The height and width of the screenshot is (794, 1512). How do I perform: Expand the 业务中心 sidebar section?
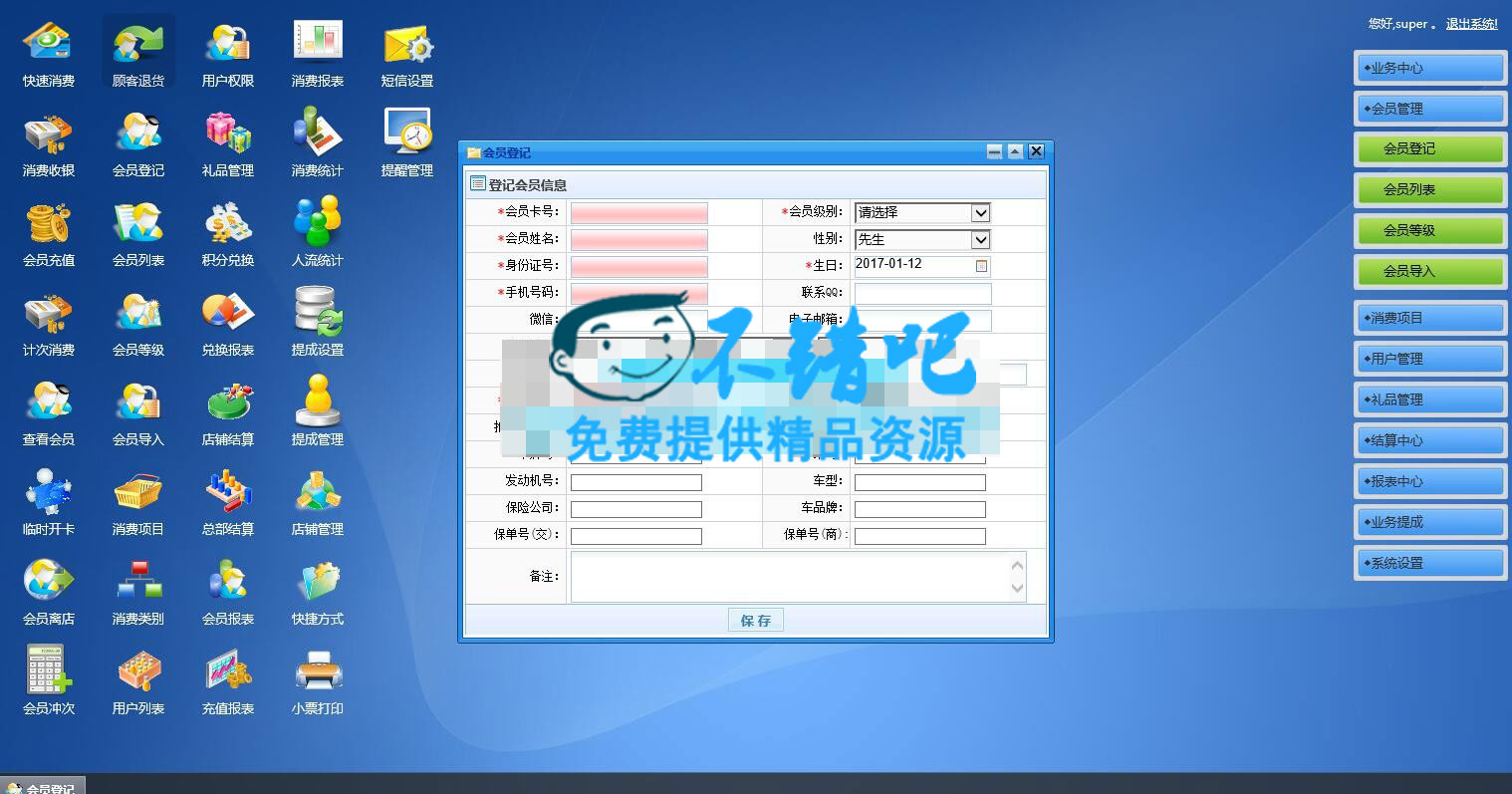(x=1430, y=68)
